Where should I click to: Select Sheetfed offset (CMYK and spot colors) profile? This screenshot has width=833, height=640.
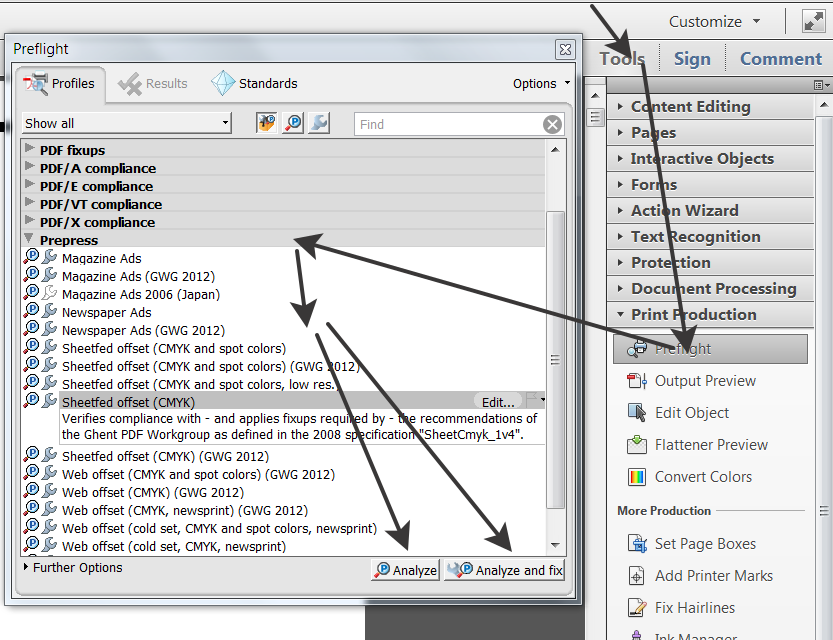[x=174, y=348]
